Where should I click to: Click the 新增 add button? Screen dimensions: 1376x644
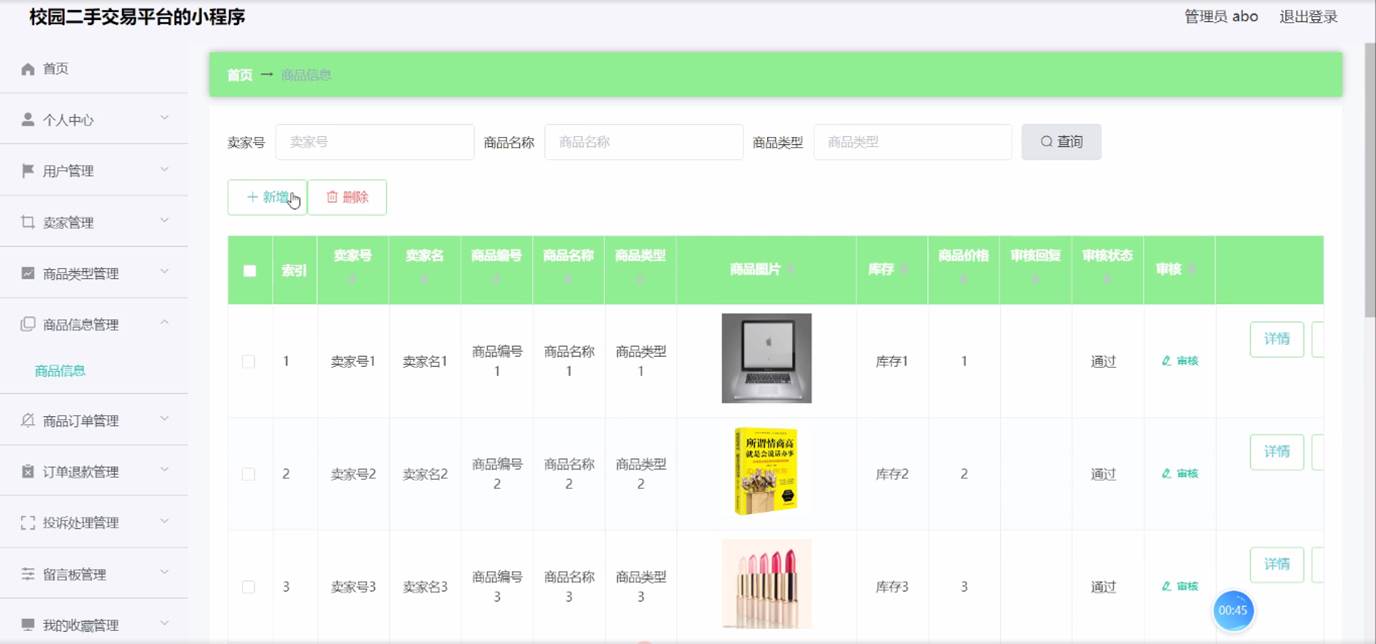tap(267, 197)
